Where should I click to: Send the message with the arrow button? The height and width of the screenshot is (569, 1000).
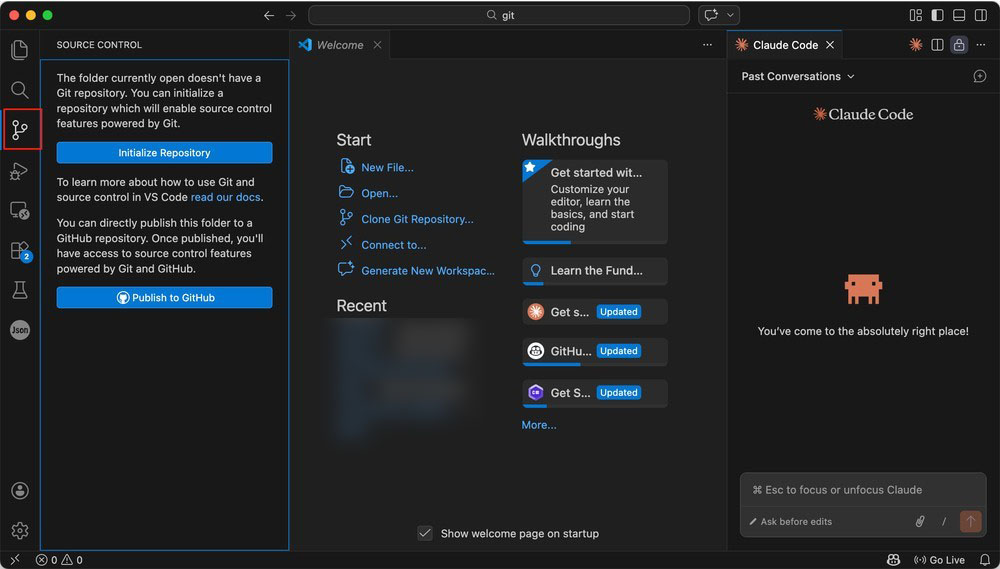971,521
